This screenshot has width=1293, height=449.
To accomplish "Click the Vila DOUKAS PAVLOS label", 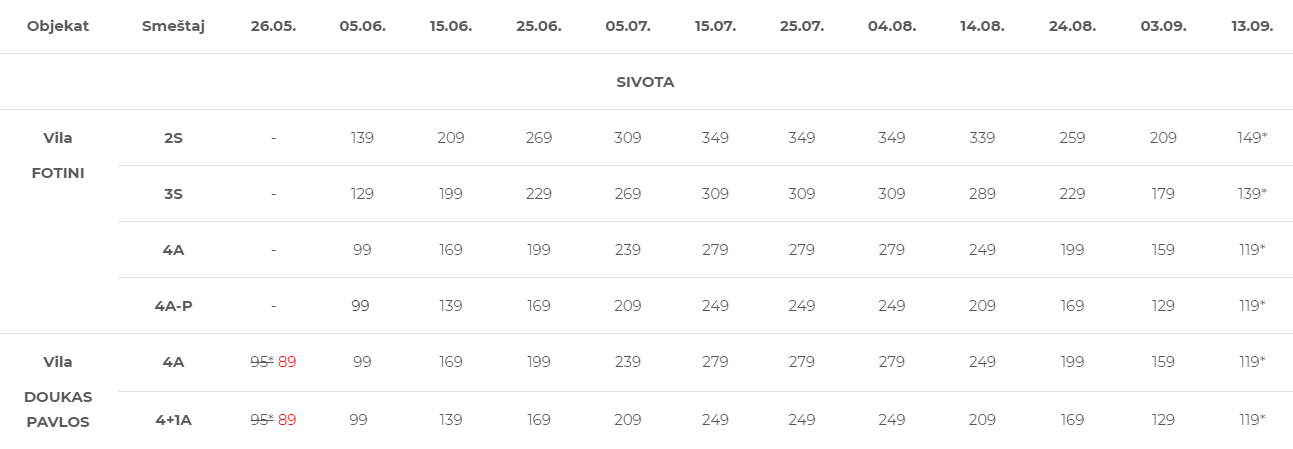I will (58, 392).
